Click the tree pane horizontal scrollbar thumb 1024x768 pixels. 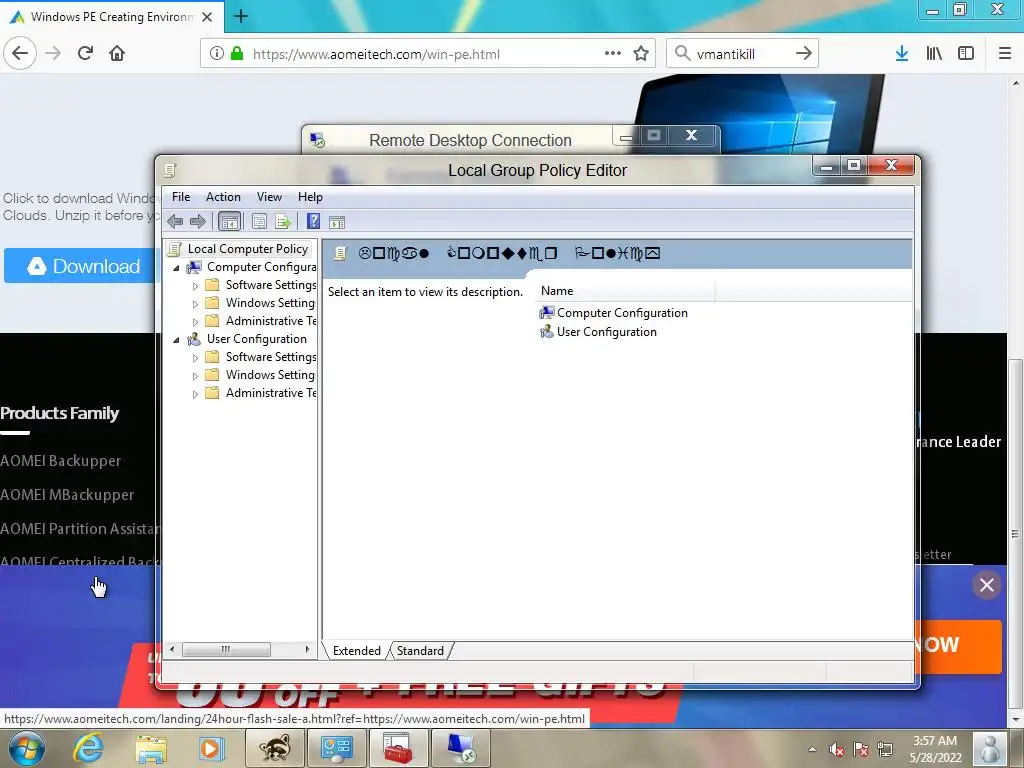(226, 649)
